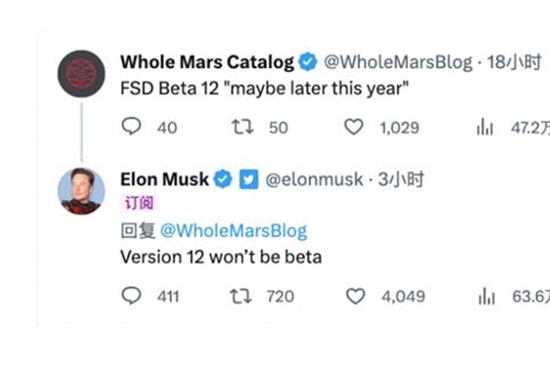Click the 订阅 subscribe label
The width and height of the screenshot is (550, 378).
click(x=139, y=203)
